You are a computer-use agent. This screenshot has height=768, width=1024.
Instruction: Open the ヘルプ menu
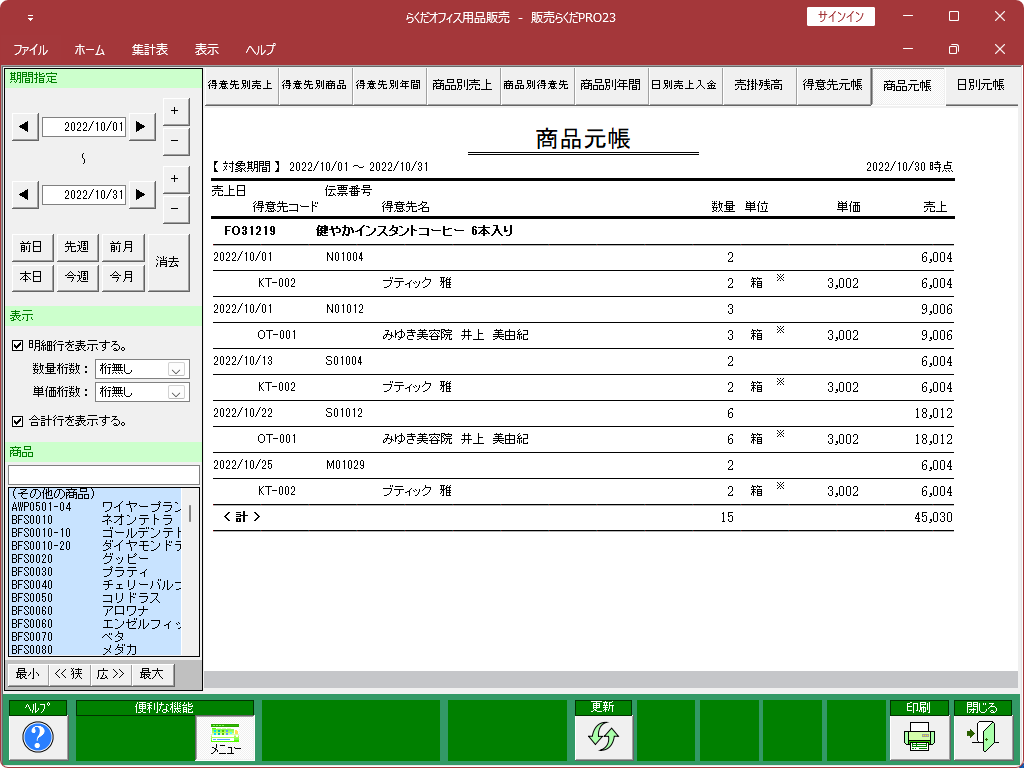click(261, 50)
